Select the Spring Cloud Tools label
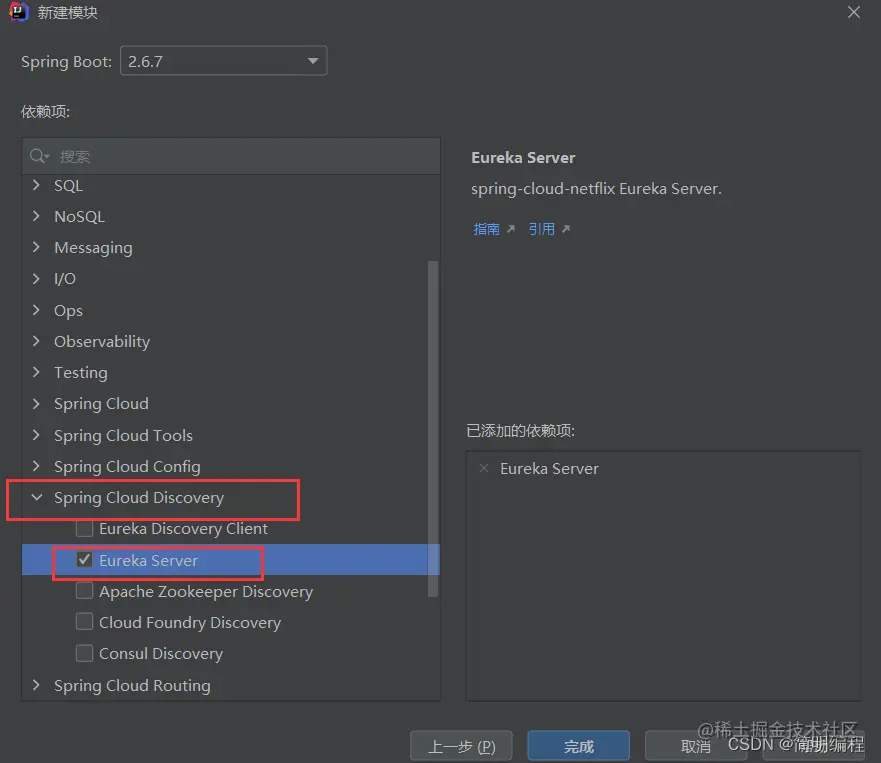This screenshot has height=763, width=881. [123, 435]
